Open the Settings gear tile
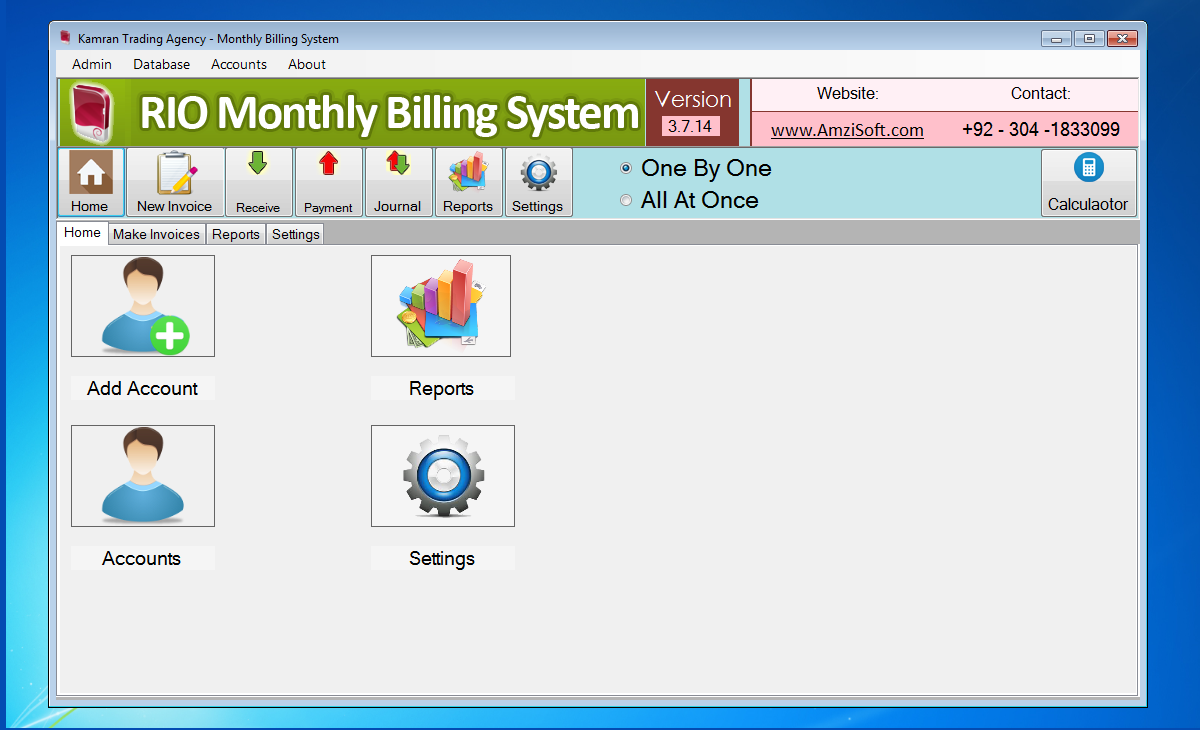 click(x=442, y=476)
